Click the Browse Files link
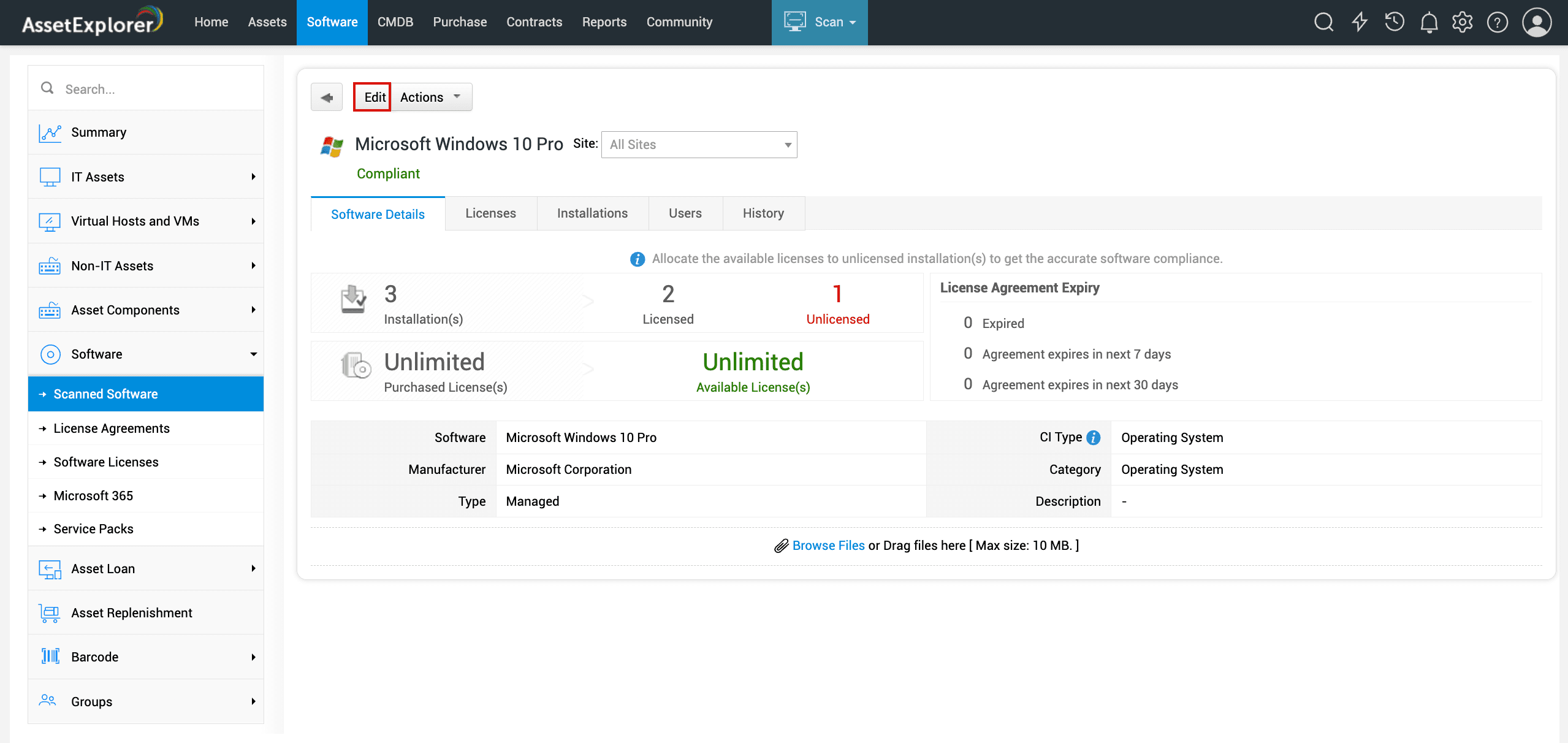1568x743 pixels. [828, 546]
